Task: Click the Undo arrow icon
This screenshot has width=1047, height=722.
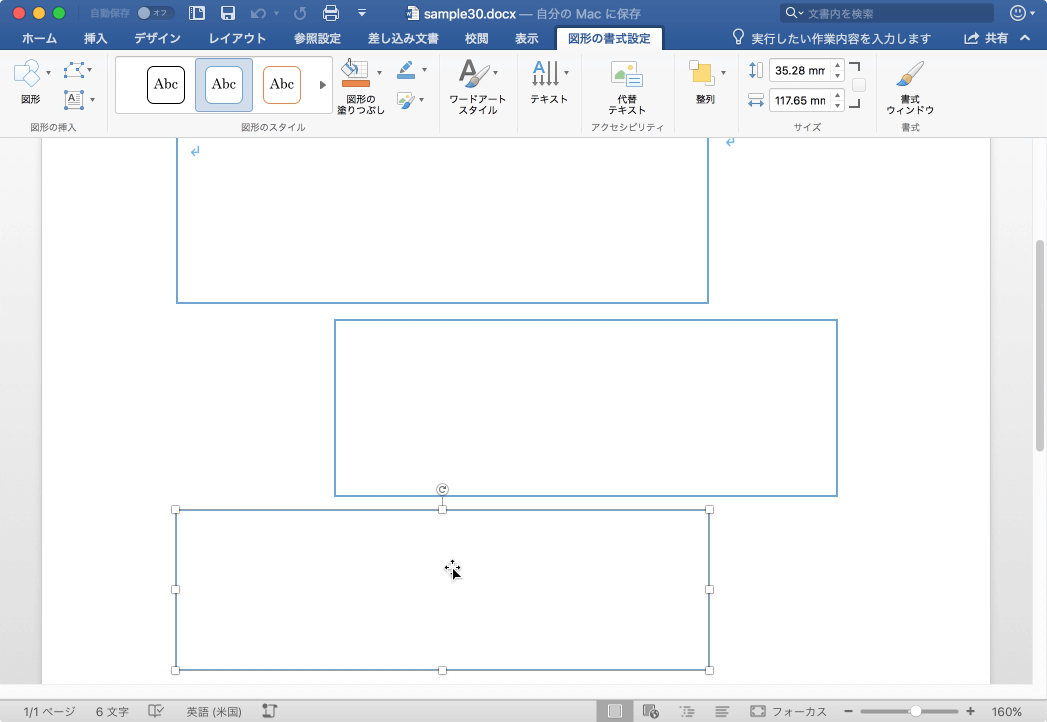Action: coord(258,13)
